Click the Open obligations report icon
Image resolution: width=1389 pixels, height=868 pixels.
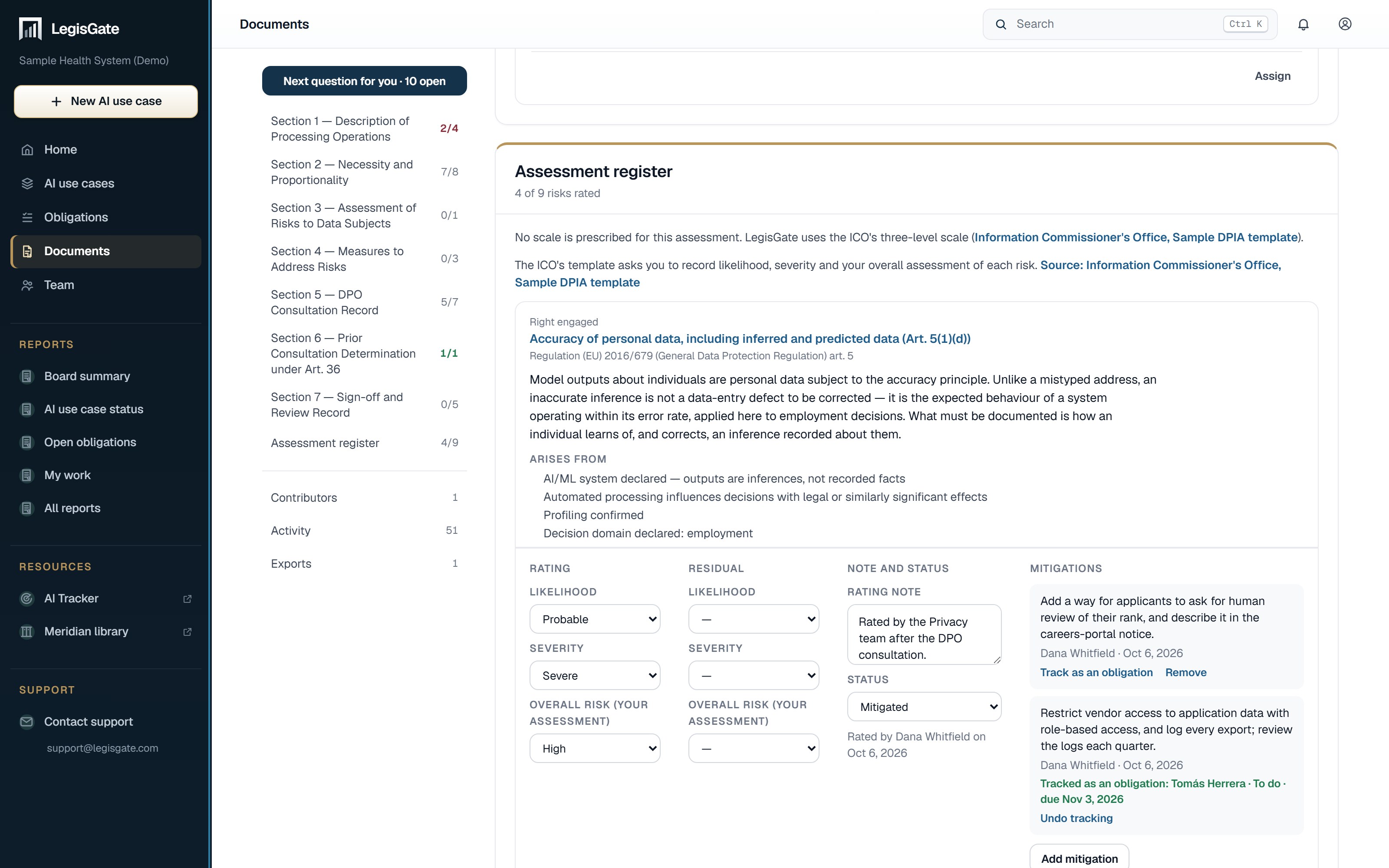[x=27, y=443]
